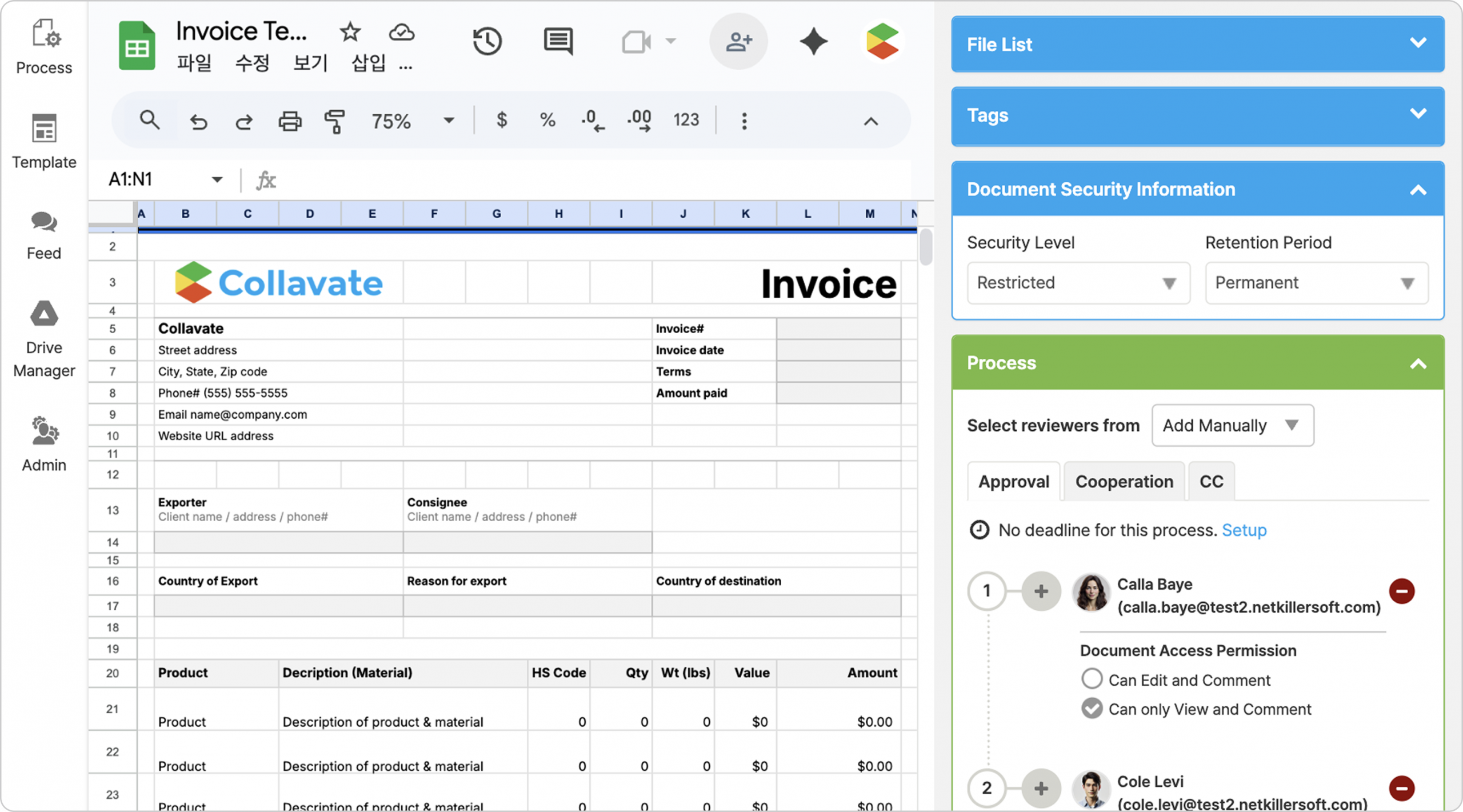
Task: Switch to the Approval tab
Action: pos(1014,482)
